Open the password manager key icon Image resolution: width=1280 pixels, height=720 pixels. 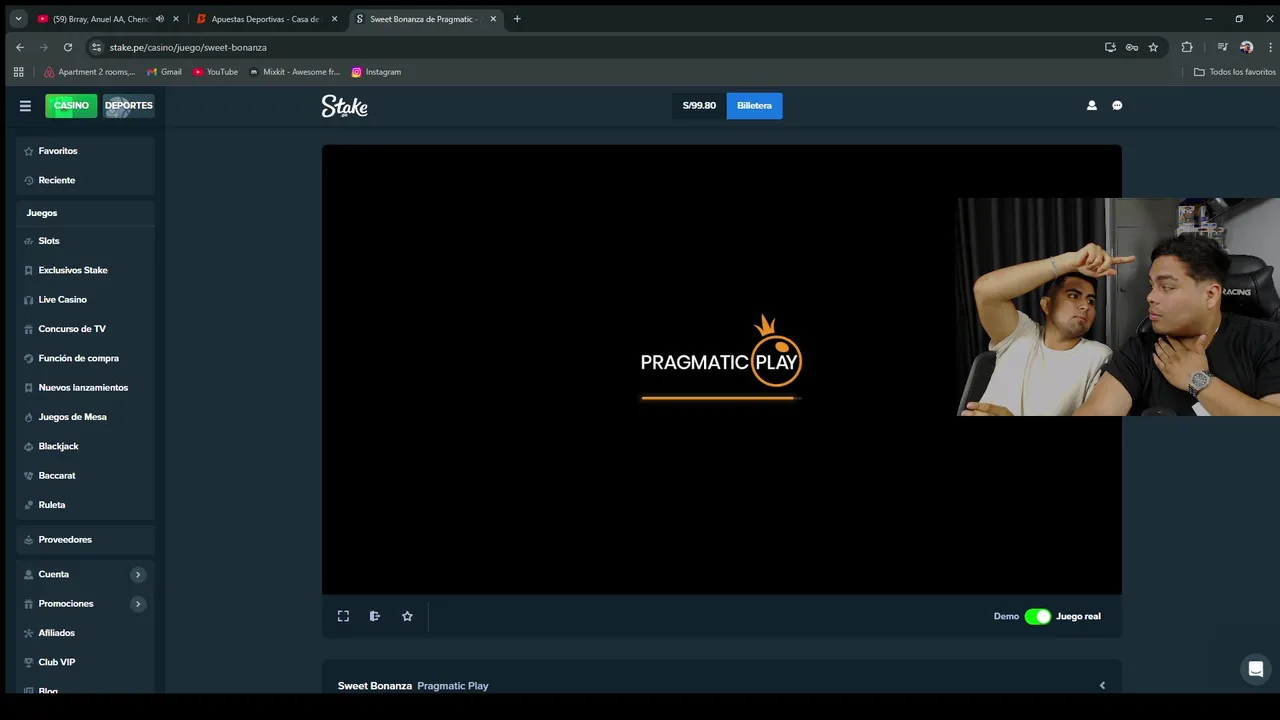pos(1132,47)
